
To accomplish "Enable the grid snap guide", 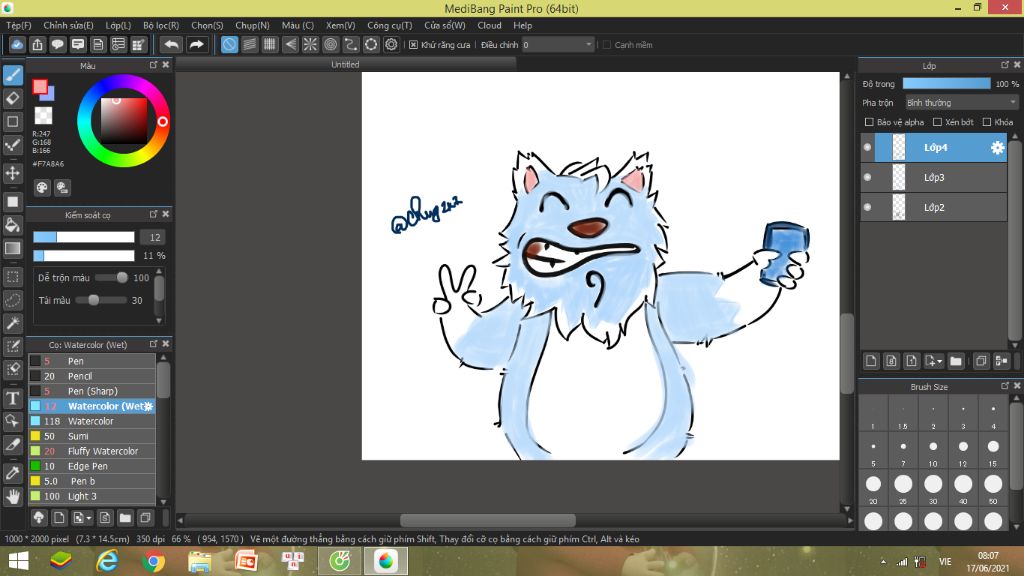I will [270, 44].
